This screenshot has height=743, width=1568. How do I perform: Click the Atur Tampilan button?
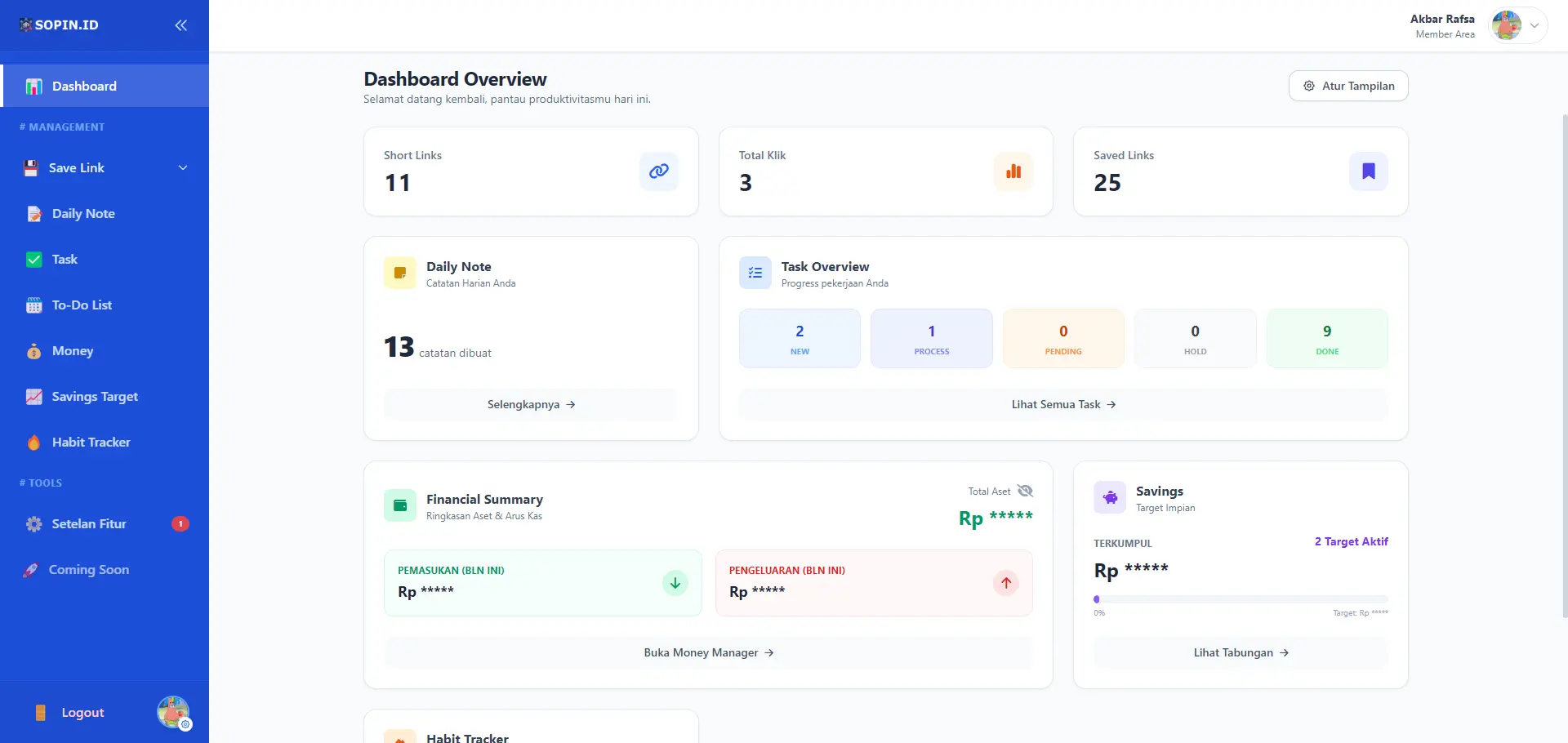point(1348,86)
